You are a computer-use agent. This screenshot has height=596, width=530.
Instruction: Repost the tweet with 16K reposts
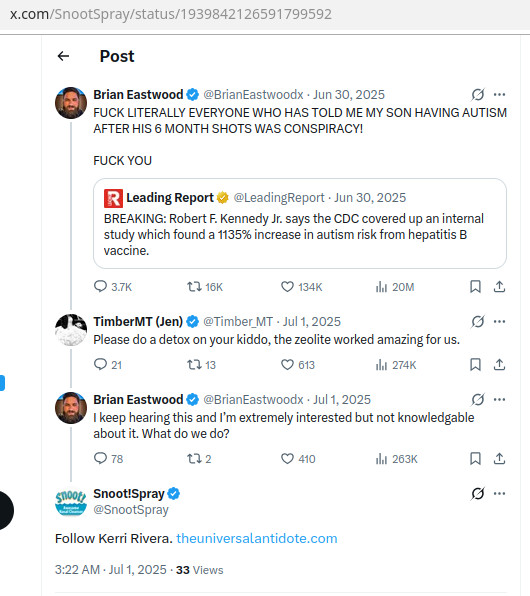click(194, 286)
